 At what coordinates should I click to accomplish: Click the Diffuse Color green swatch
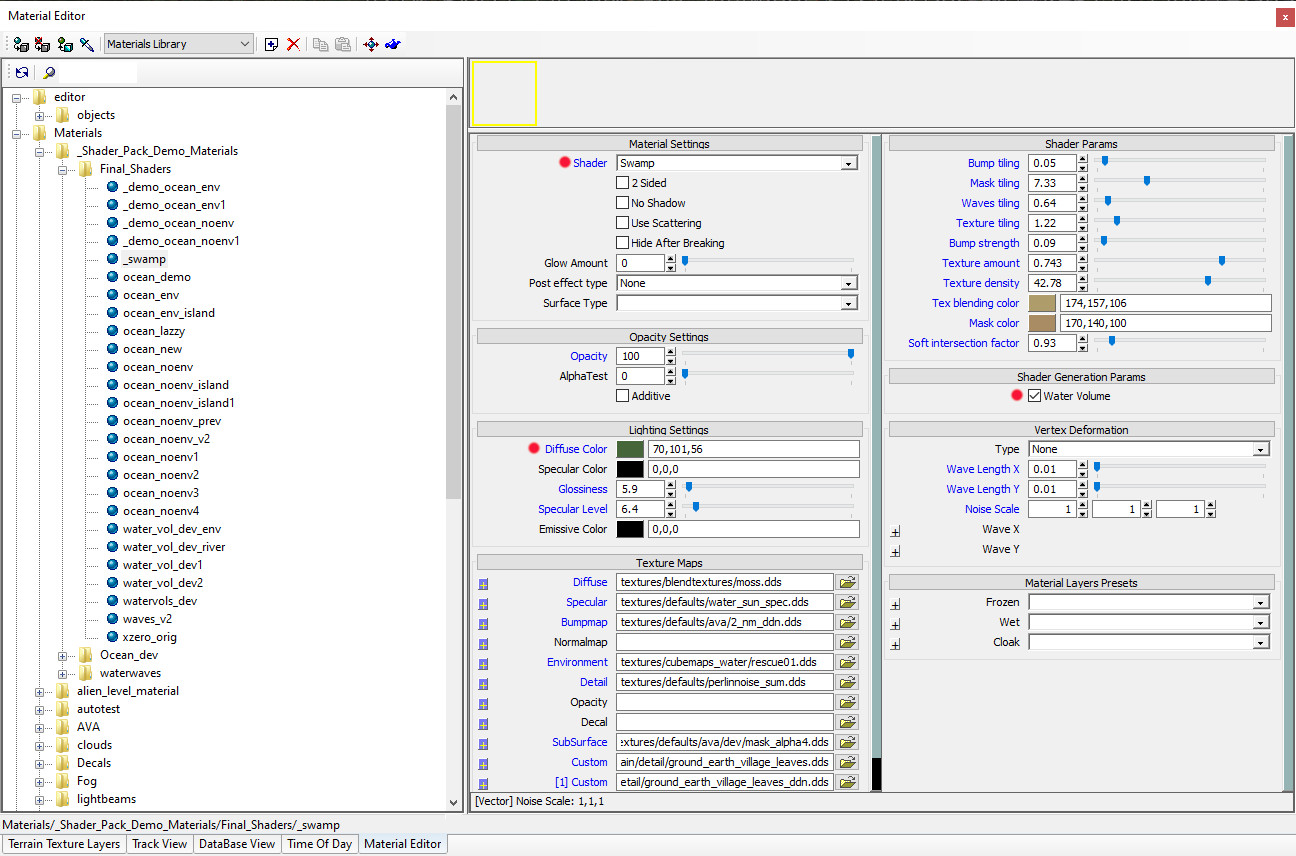pyautogui.click(x=630, y=449)
